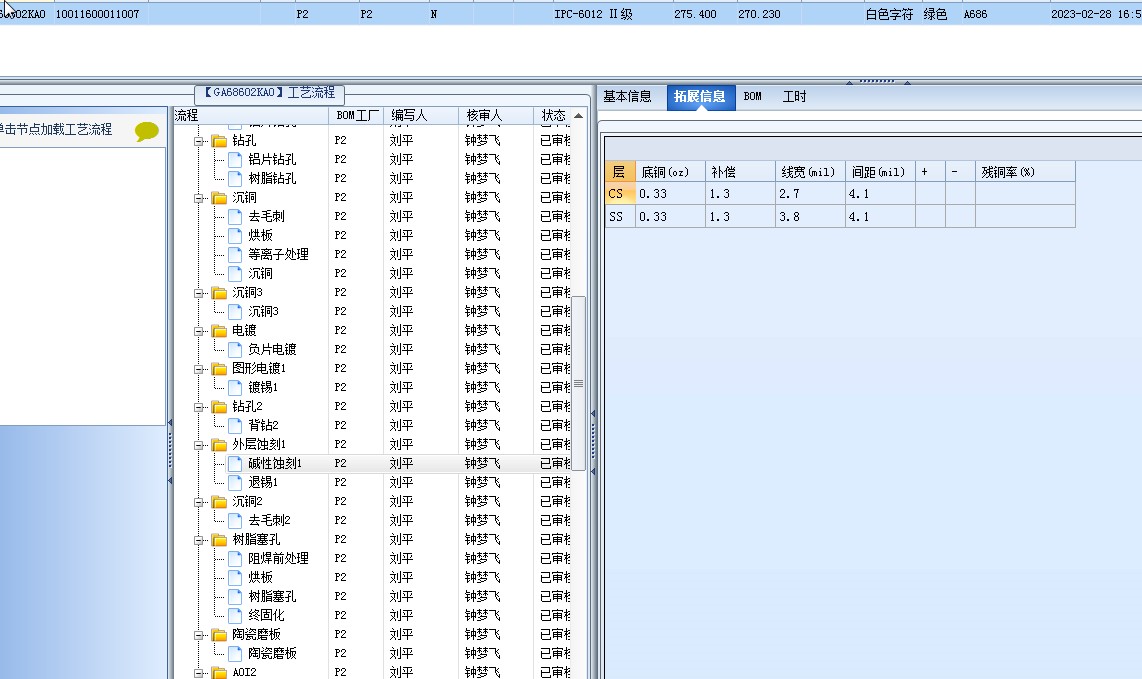Image resolution: width=1142 pixels, height=679 pixels.
Task: Click the 白色字符 cell in top row
Action: 889,14
